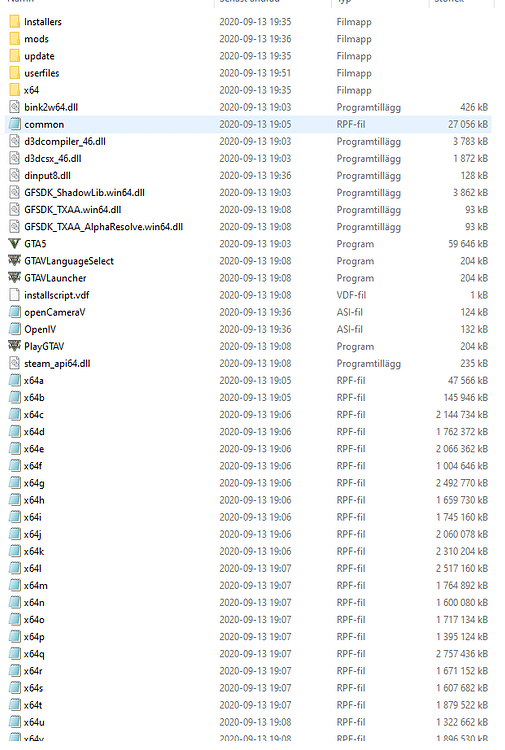Image resolution: width=505 pixels, height=750 pixels.
Task: Click the mods folder icon
Action: (x=15, y=39)
